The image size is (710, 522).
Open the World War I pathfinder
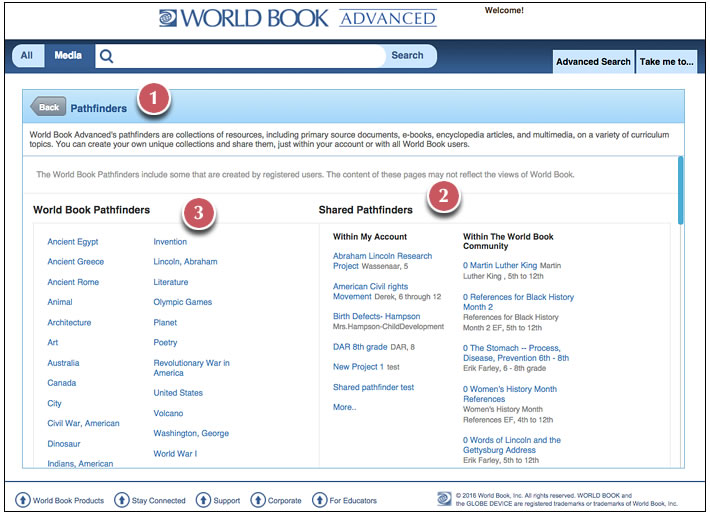click(175, 454)
